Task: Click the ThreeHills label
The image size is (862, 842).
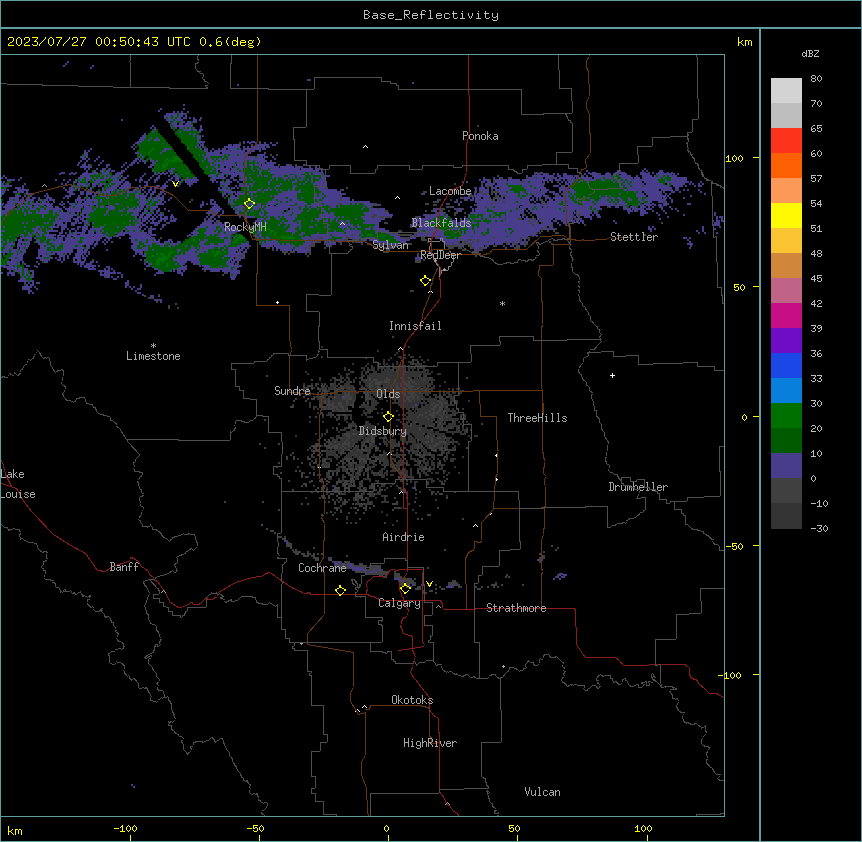Action: click(x=537, y=418)
